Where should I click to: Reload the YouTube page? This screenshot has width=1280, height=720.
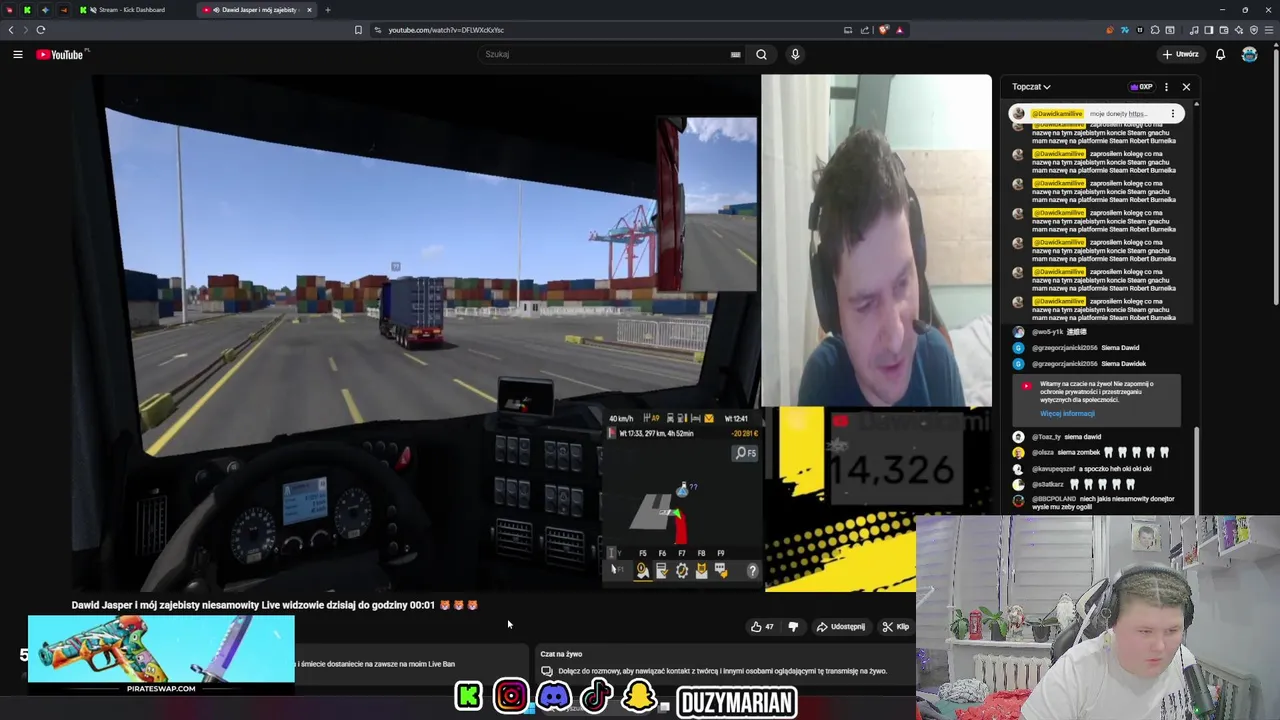click(41, 30)
